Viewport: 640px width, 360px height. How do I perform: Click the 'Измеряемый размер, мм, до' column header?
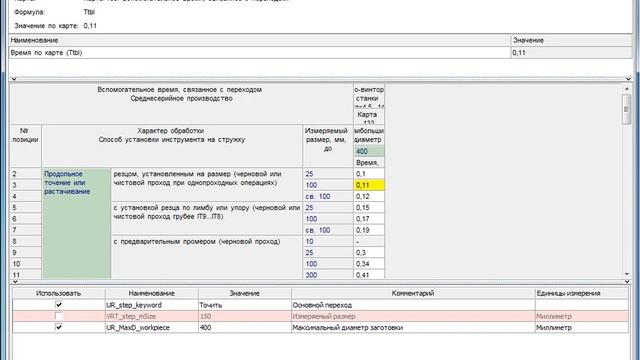pos(328,146)
